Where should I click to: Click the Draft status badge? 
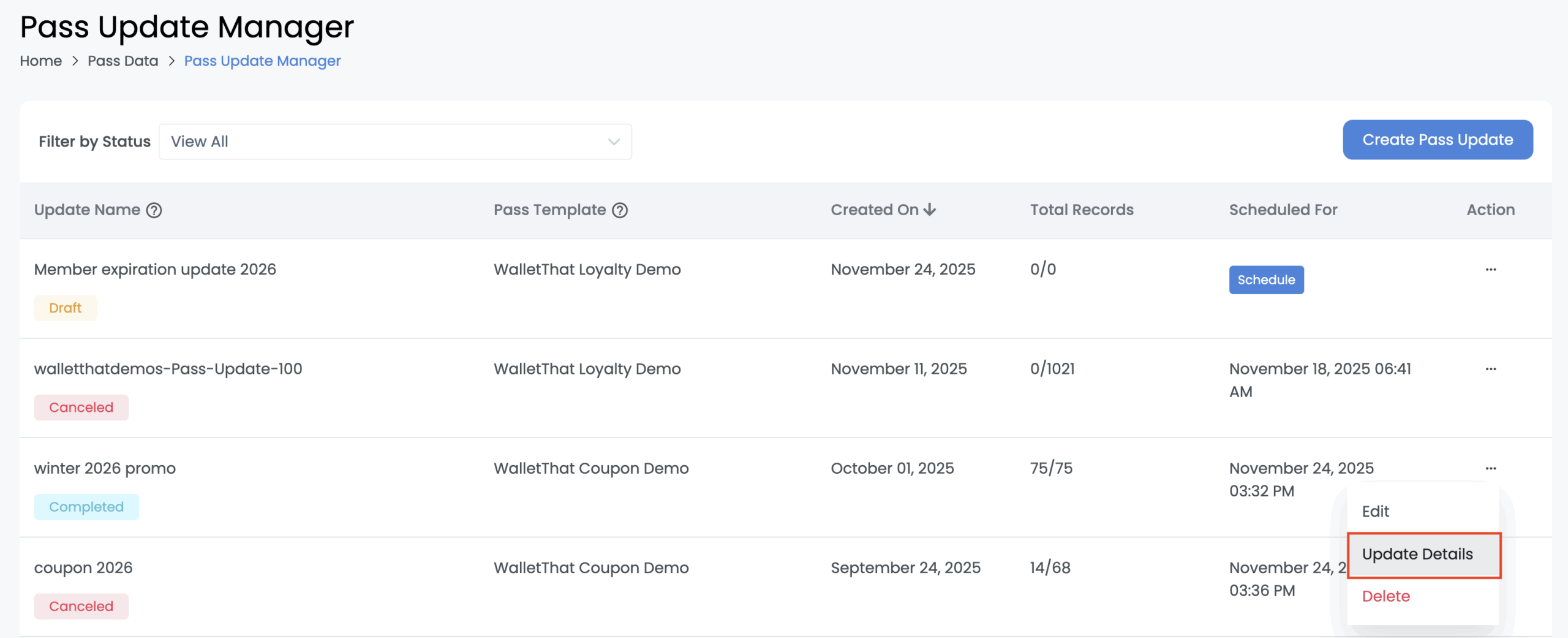pyautogui.click(x=65, y=308)
